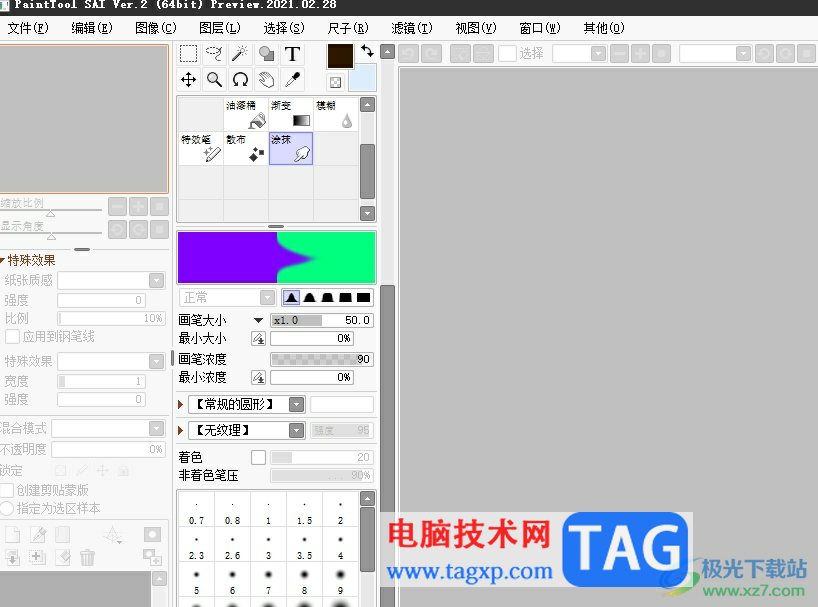Choose the 特效笔 effect pen tool
The image size is (818, 607).
pos(201,148)
